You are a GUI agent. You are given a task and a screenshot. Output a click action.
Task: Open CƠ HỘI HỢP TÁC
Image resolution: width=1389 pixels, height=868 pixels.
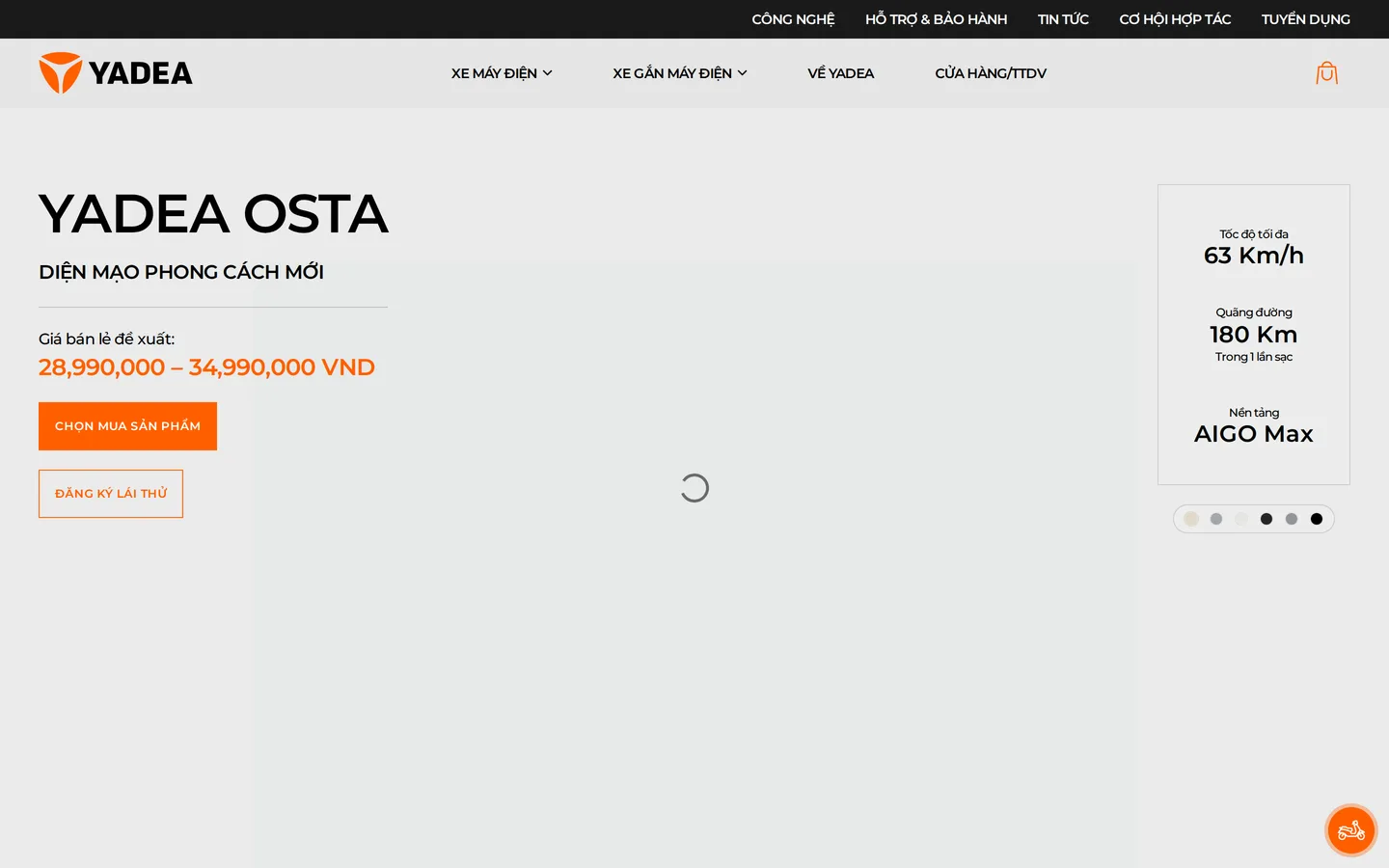(1175, 19)
